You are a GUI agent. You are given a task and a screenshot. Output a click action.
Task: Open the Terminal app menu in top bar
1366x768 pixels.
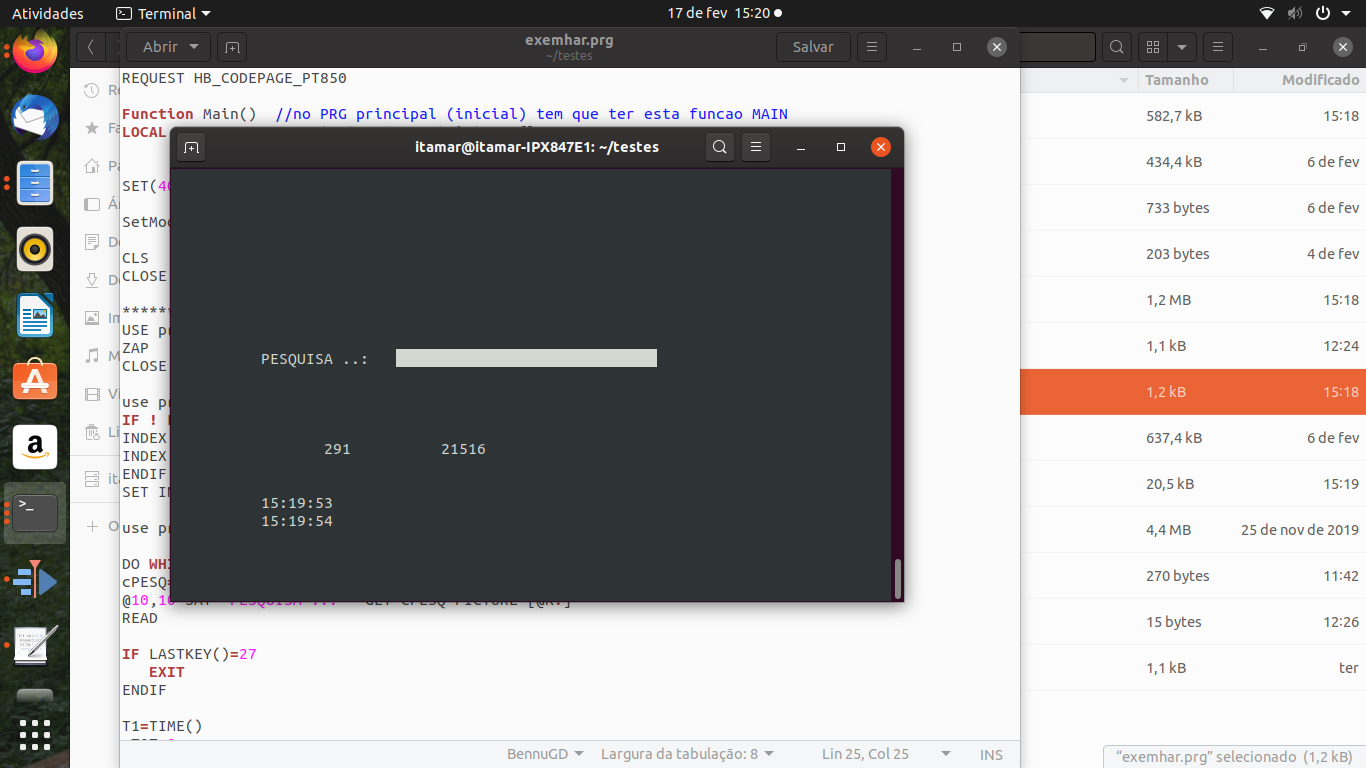click(164, 13)
